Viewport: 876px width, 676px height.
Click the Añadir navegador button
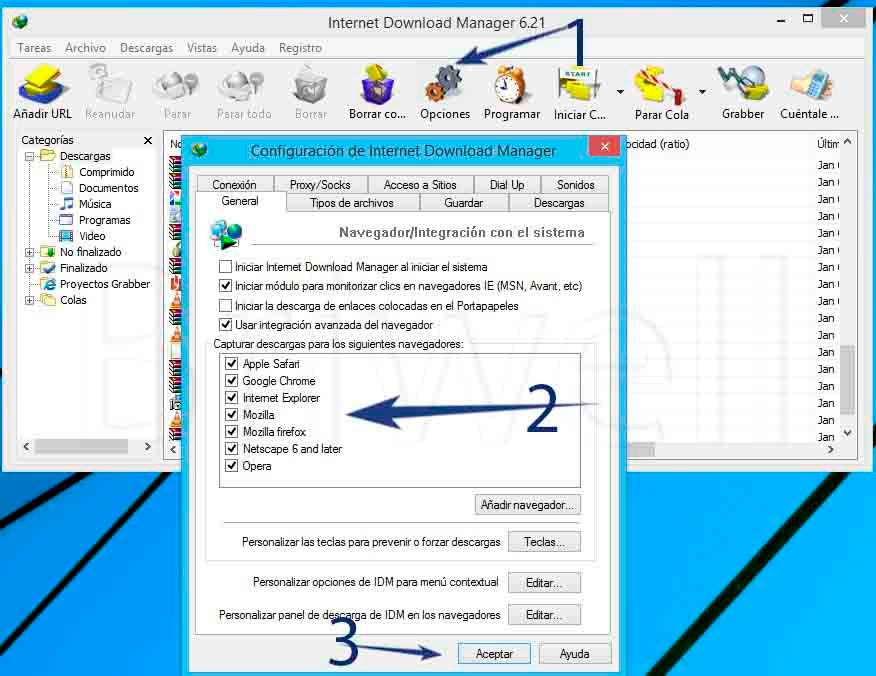pyautogui.click(x=527, y=504)
